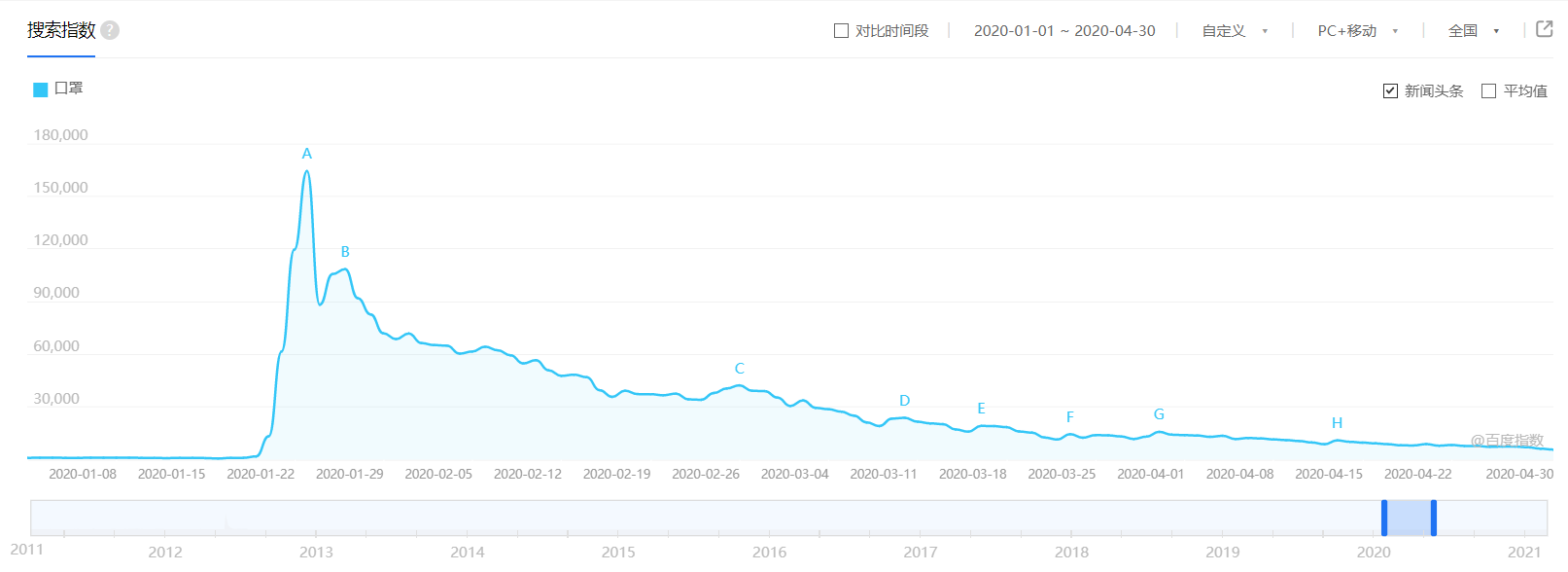Click the date range 2020-01-01 ~ 2020-04-30
Screen dimensions: 1568x572
click(x=1064, y=31)
